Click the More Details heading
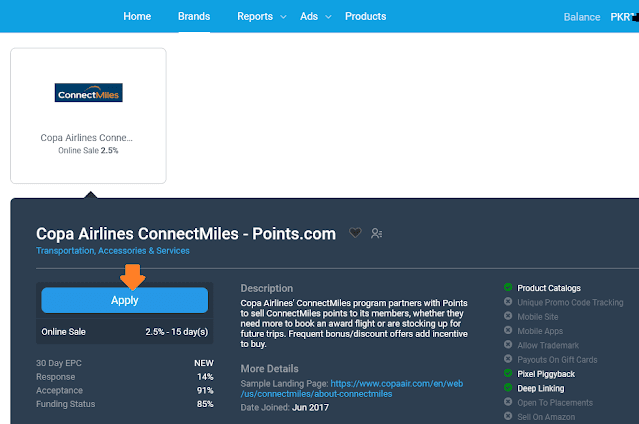This screenshot has height=424, width=639. click(x=269, y=369)
